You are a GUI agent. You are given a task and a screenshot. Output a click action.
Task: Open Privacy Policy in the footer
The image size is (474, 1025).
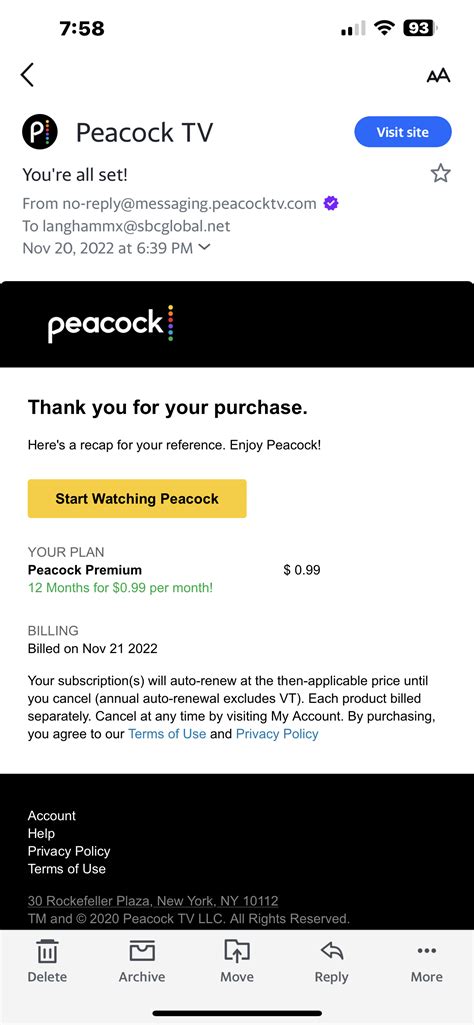[x=69, y=851]
